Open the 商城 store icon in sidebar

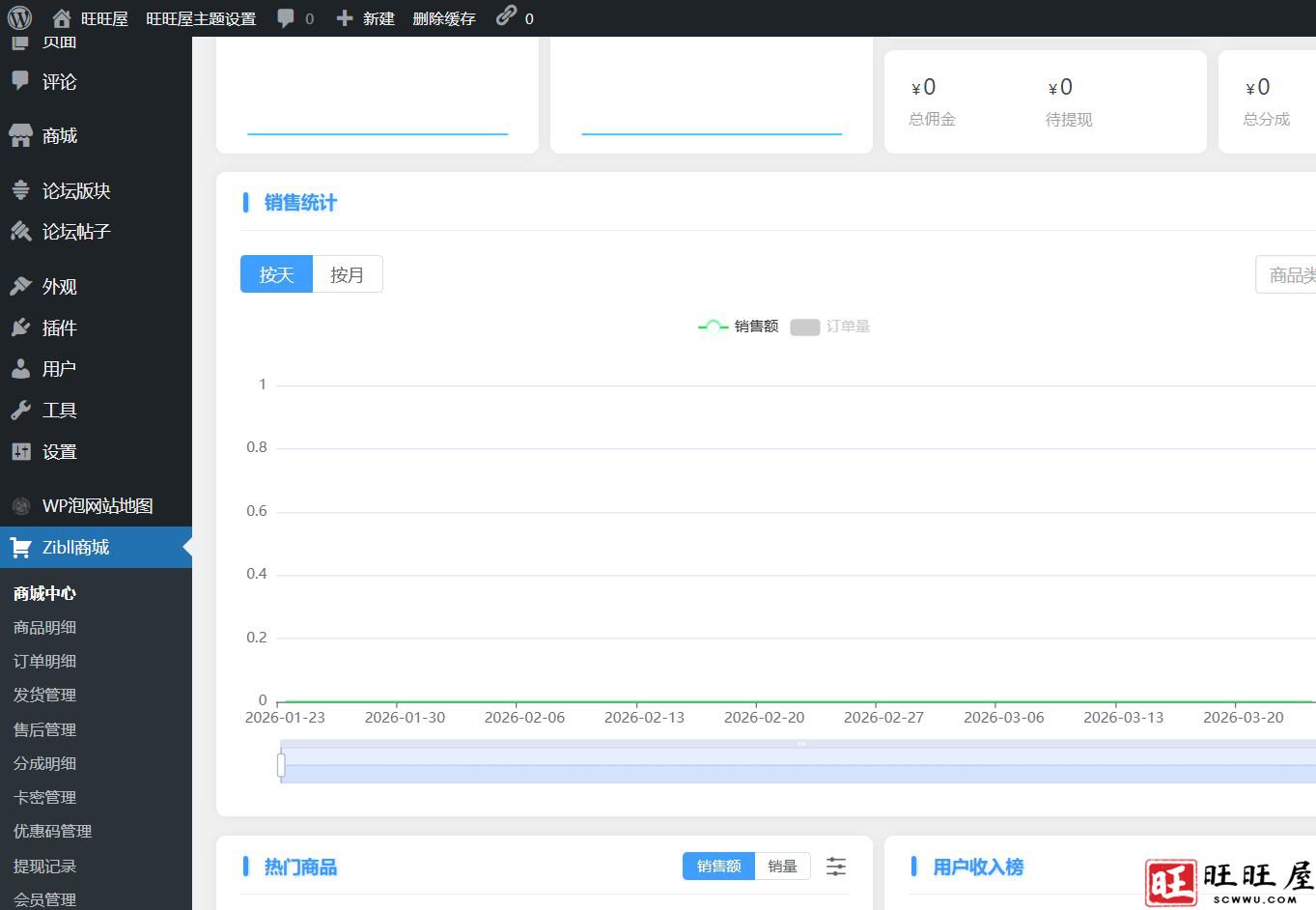(21, 136)
